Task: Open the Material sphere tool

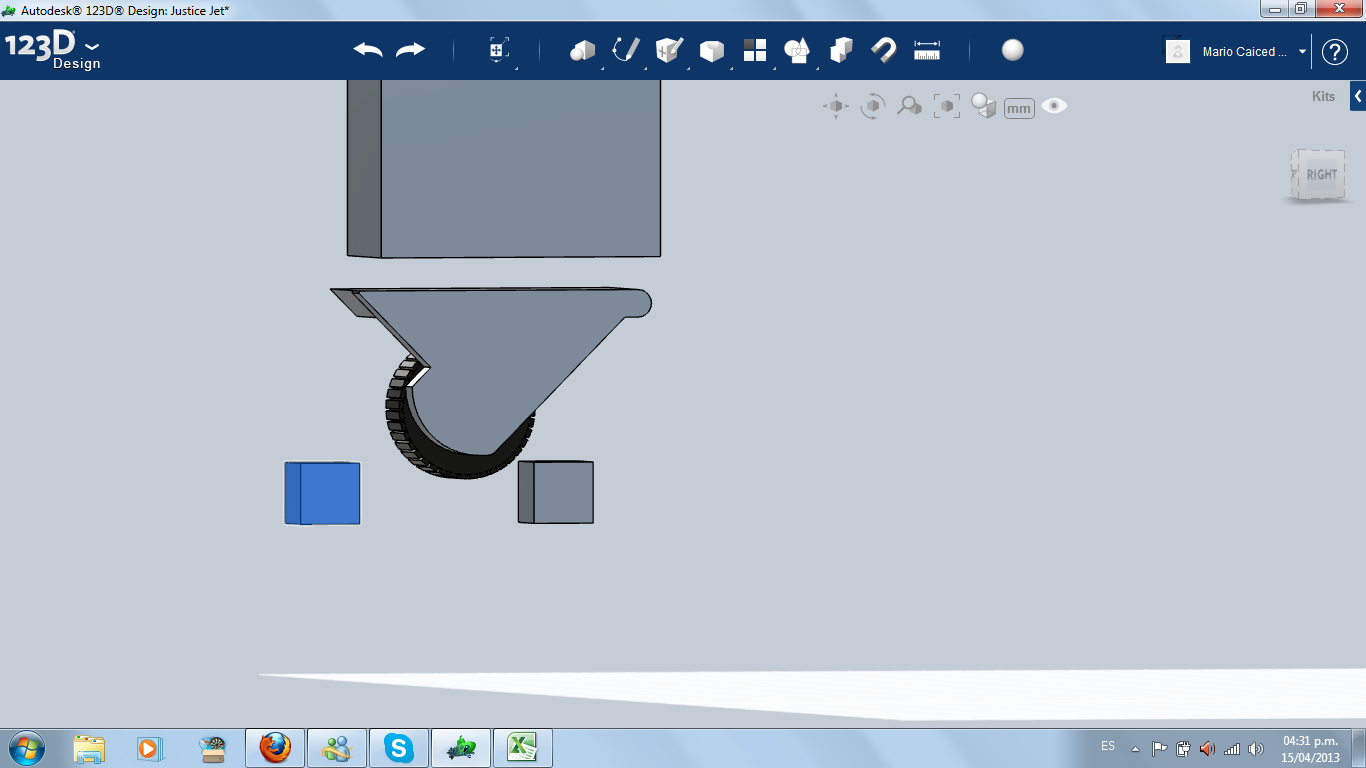Action: click(x=1013, y=50)
